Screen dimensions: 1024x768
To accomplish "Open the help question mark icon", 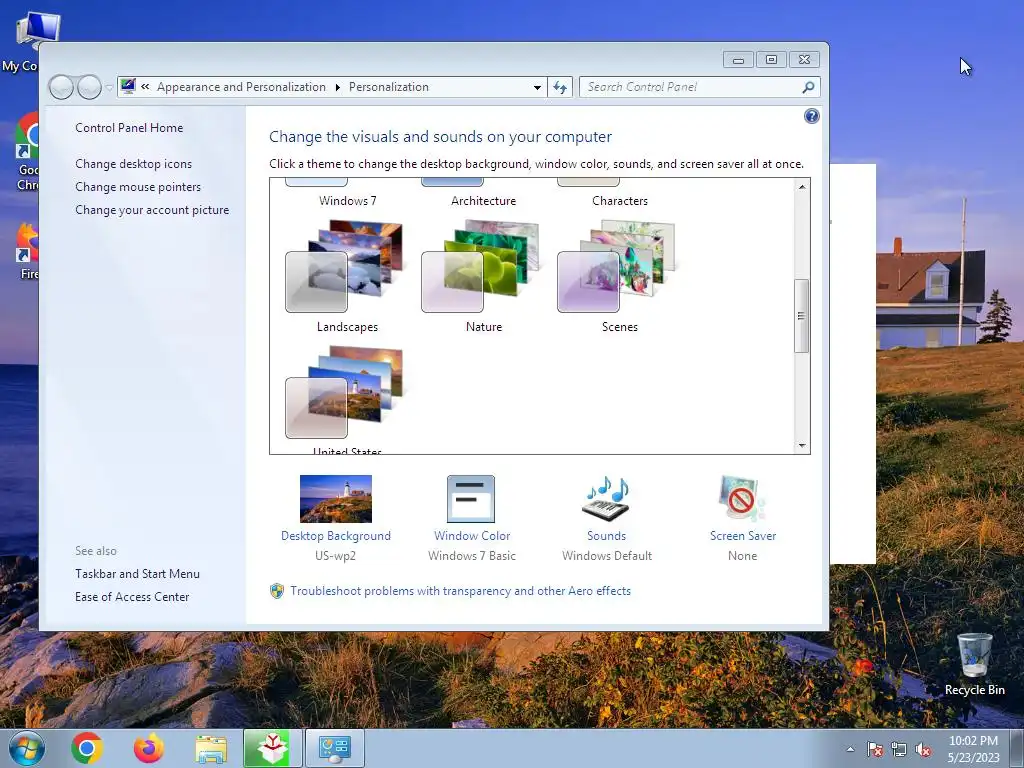I will click(812, 116).
